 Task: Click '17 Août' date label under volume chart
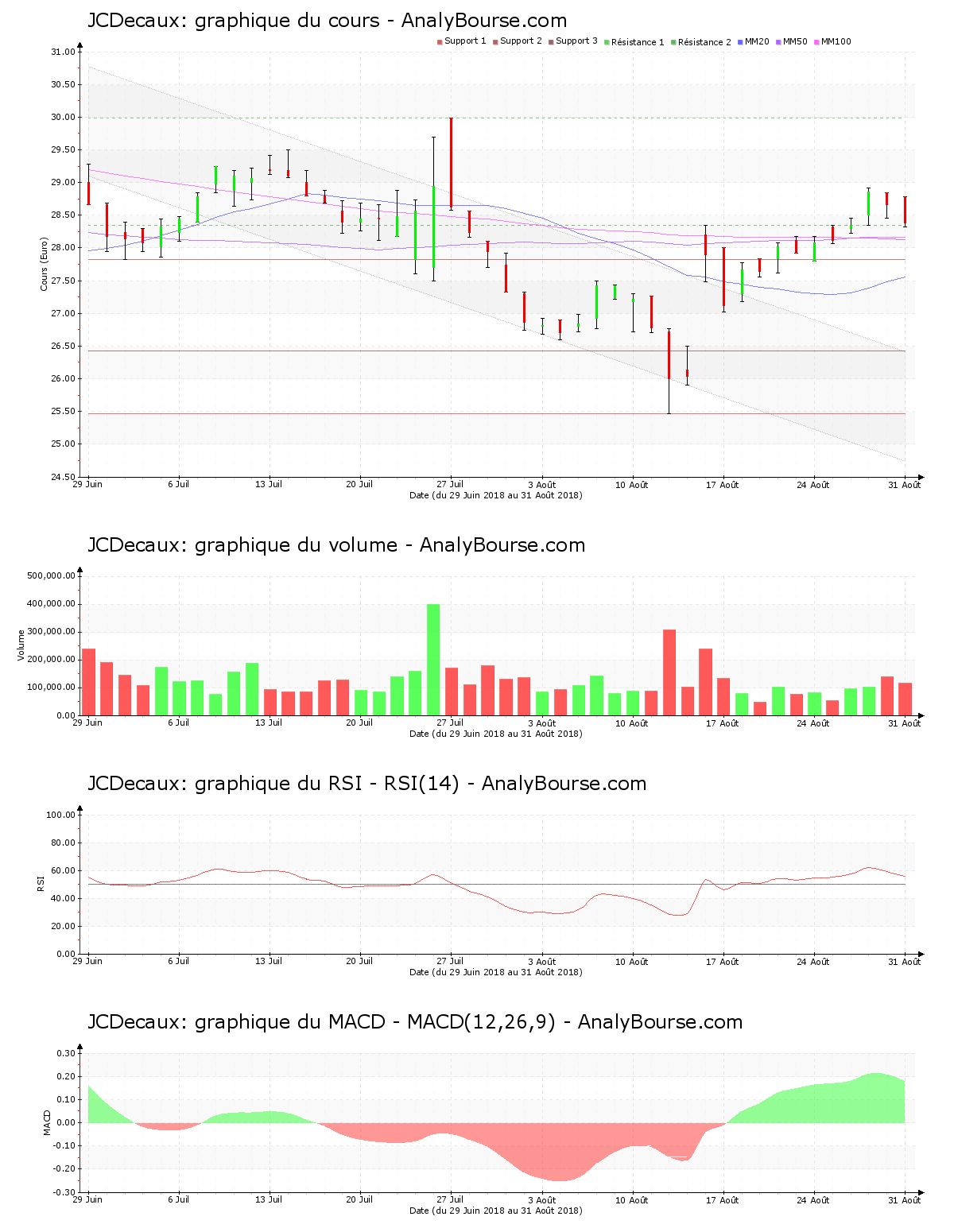point(723,723)
